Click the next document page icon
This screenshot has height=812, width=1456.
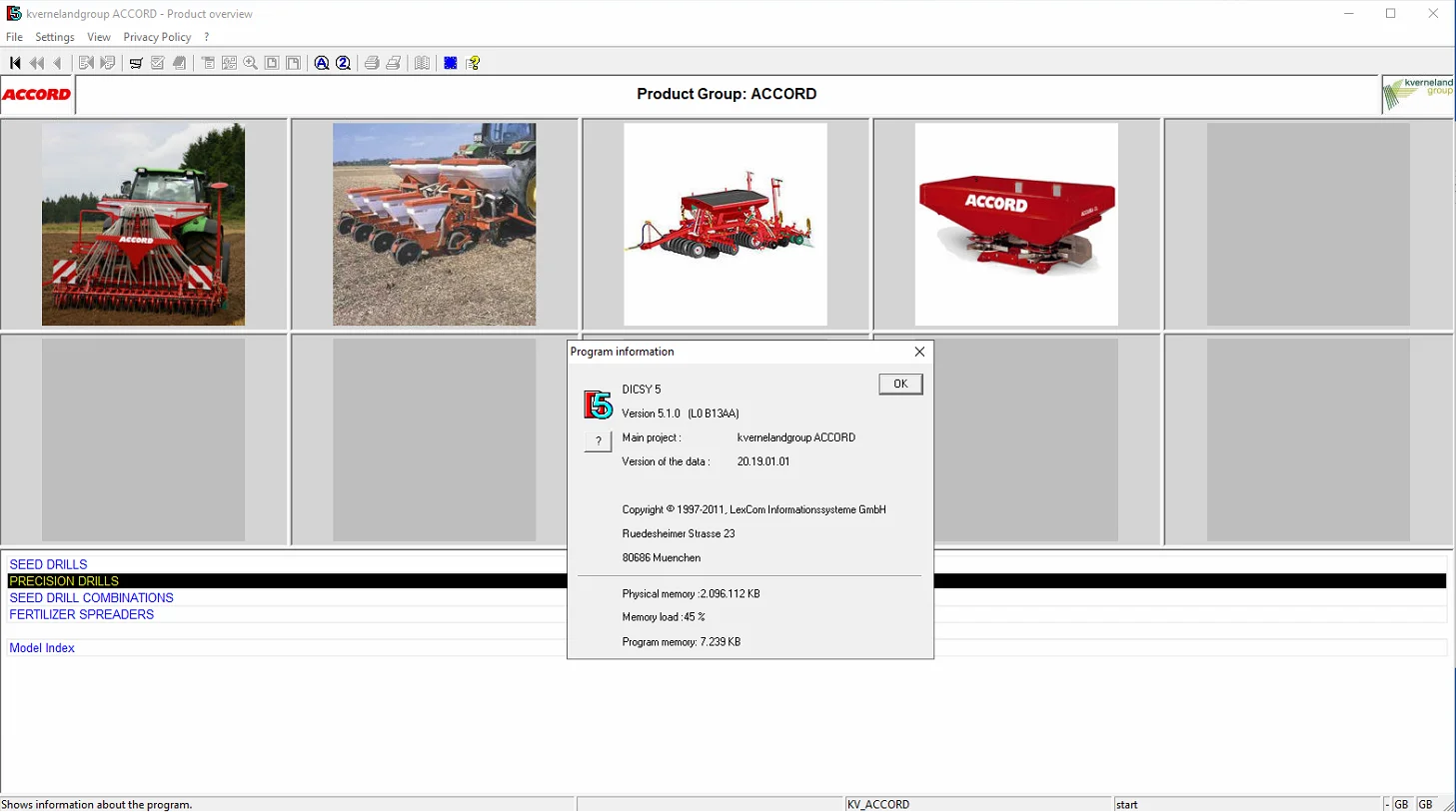(108, 63)
